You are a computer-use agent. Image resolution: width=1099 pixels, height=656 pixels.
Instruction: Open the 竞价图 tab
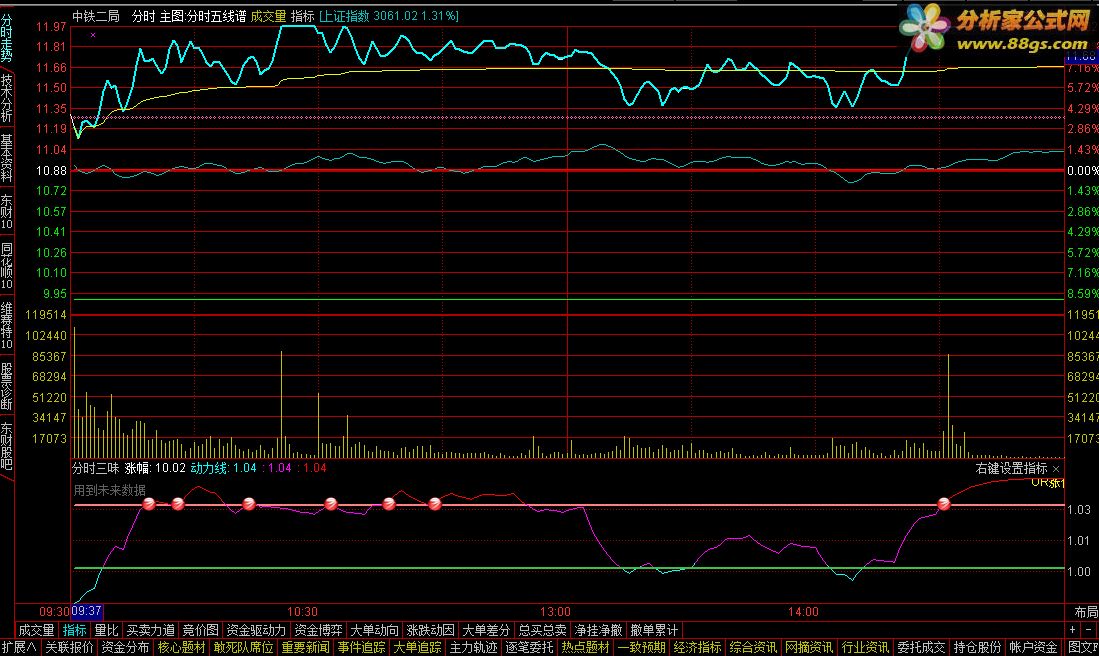coord(200,629)
